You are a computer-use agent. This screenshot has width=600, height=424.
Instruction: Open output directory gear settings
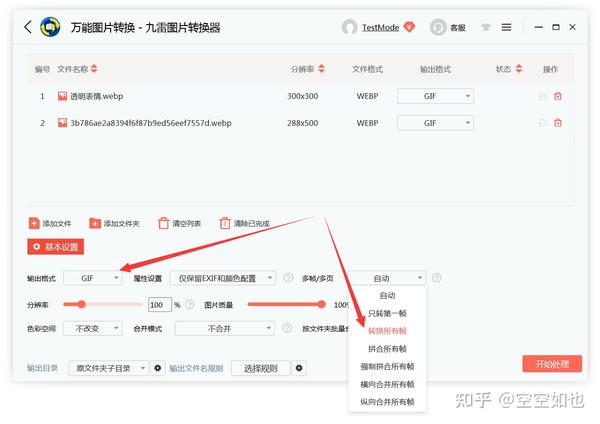tap(158, 368)
